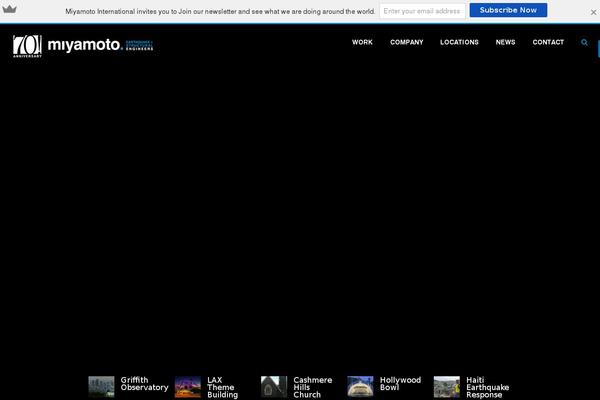This screenshot has width=600, height=400.
Task: Click the Haiti Earthquake Response text label
Action: [488, 387]
